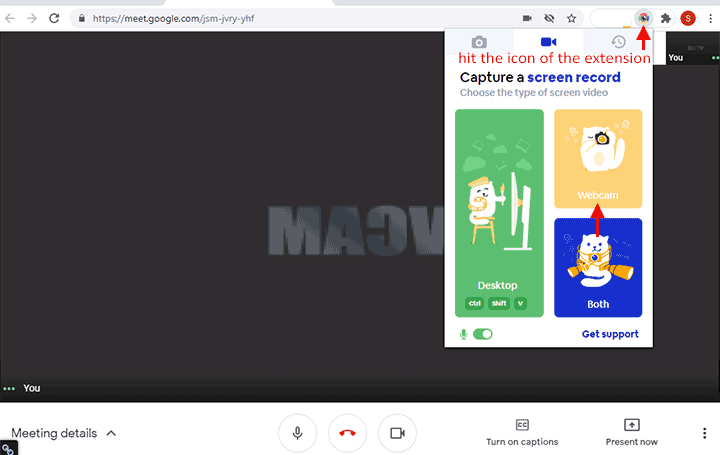The width and height of the screenshot is (720, 455).
Task: Click the ctrl shortcut key badge
Action: 474,303
